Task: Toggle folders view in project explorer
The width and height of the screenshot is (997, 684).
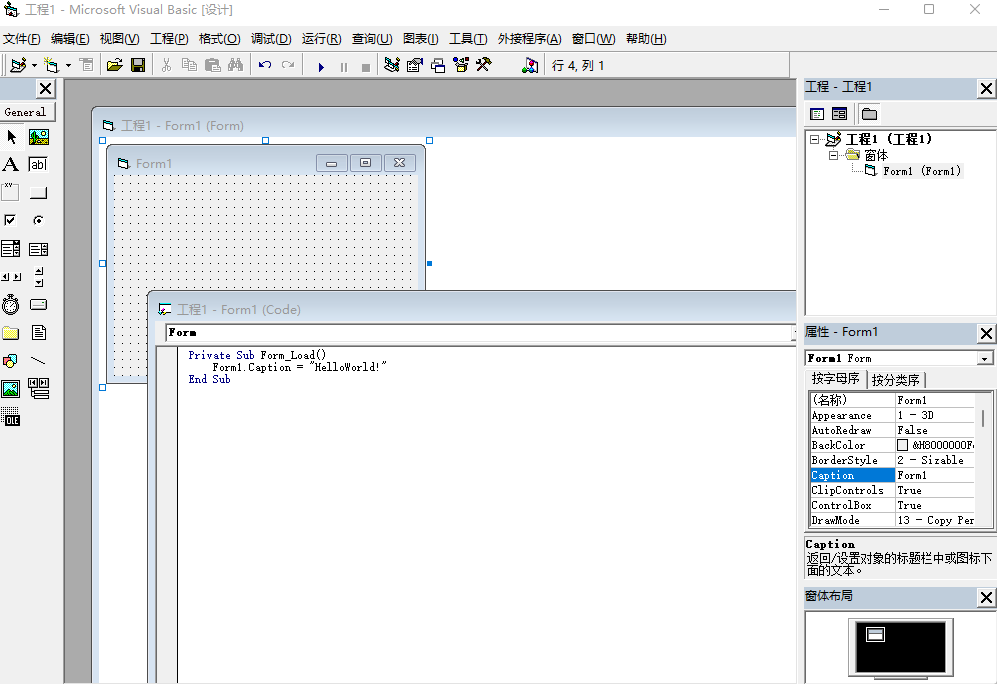Action: point(869,114)
